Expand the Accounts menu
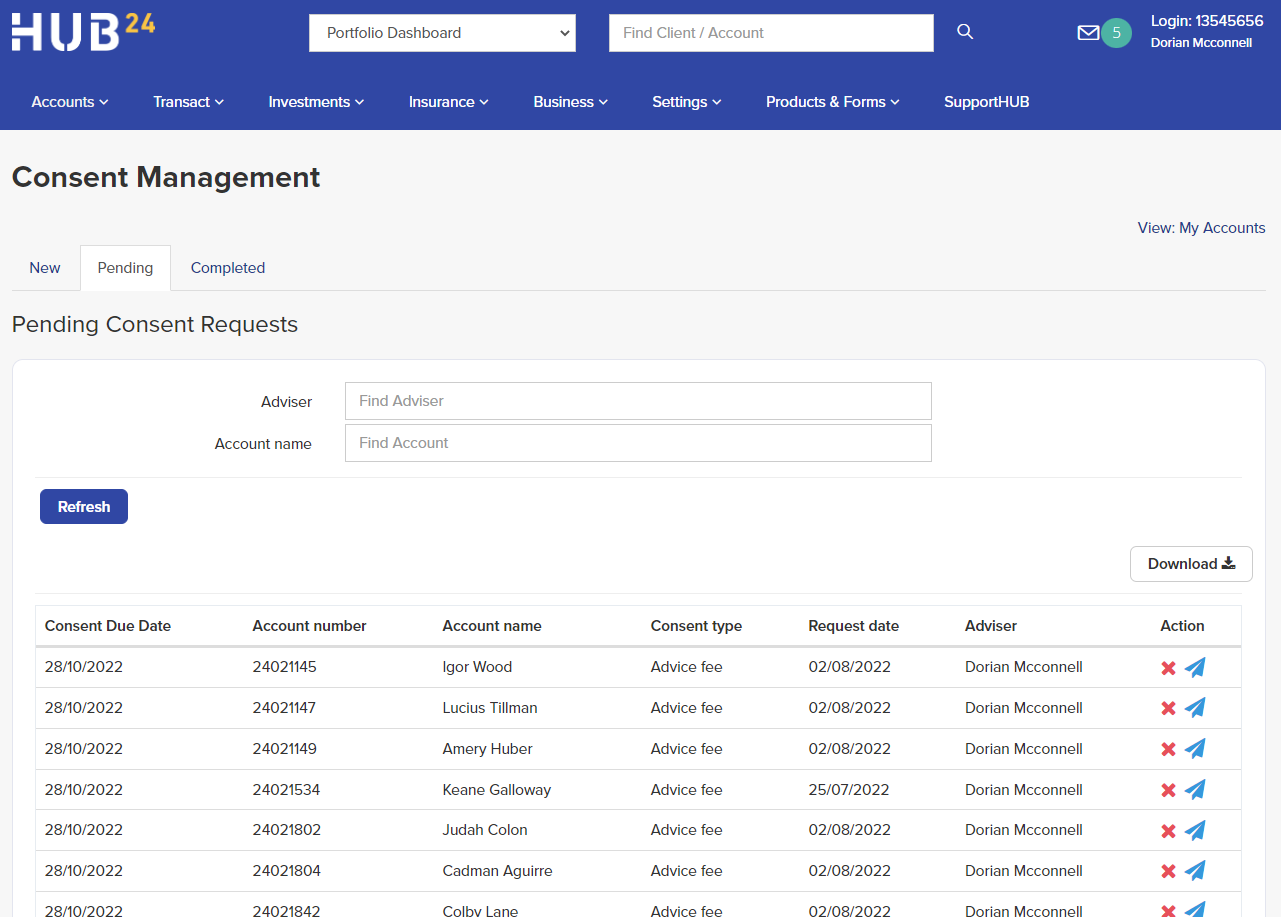Viewport: 1281px width, 917px height. click(69, 101)
